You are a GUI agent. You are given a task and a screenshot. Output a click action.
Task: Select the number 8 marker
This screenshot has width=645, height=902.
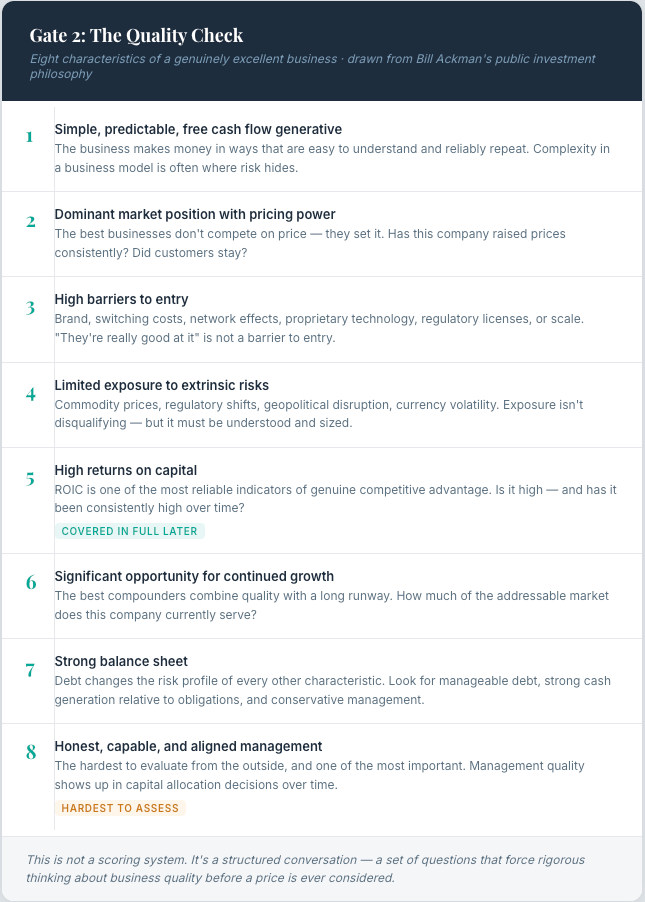click(30, 752)
